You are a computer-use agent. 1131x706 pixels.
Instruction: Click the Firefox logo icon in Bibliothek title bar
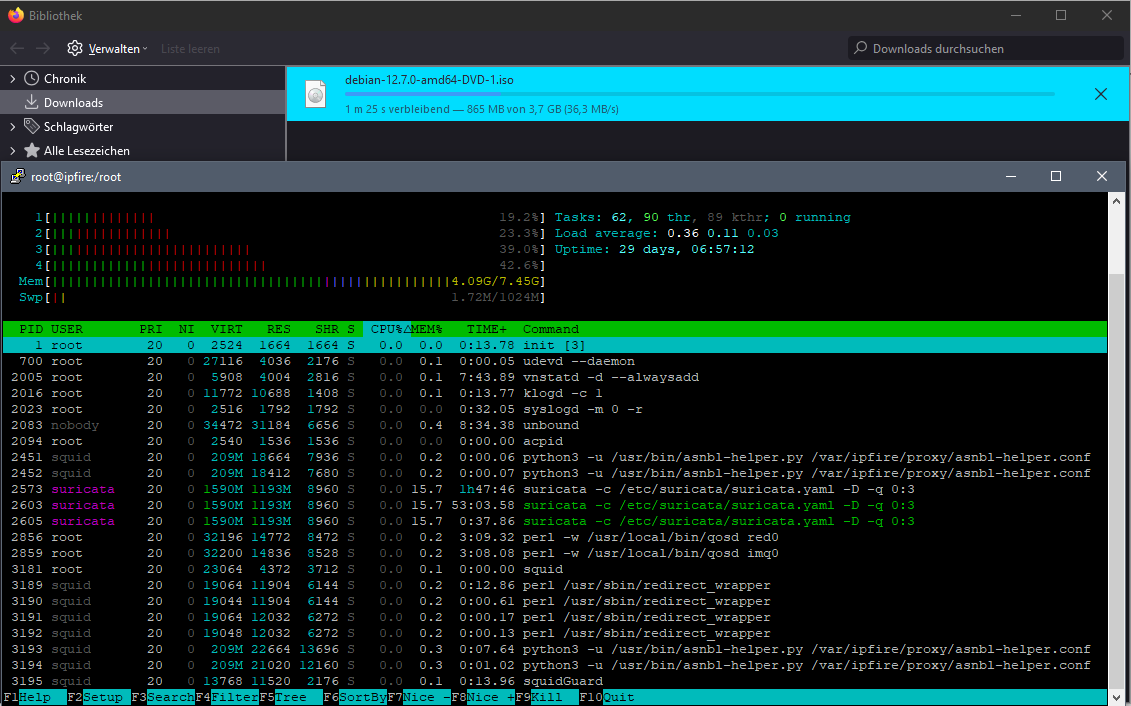16,15
